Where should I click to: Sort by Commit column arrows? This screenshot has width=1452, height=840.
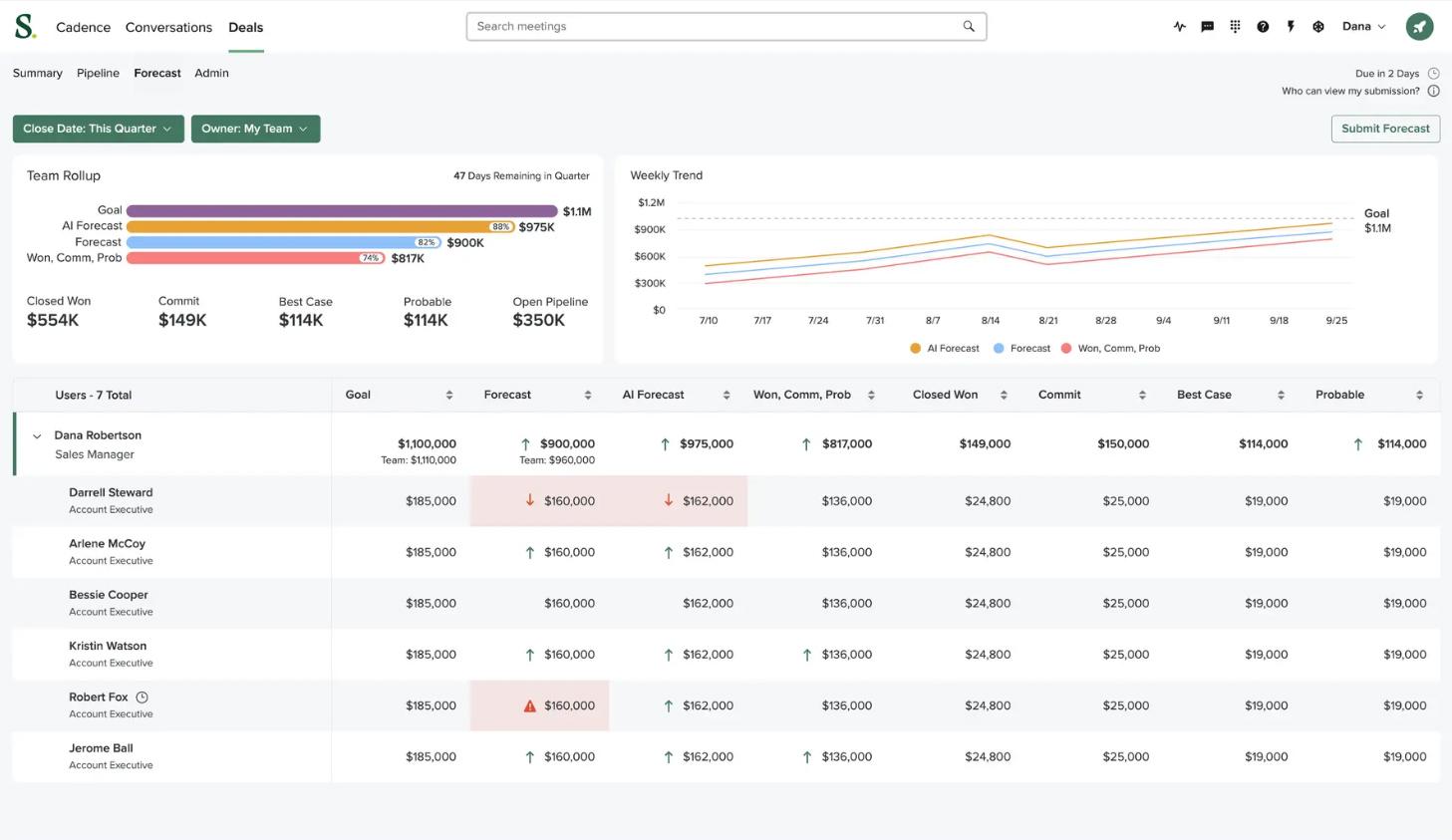pos(1142,396)
